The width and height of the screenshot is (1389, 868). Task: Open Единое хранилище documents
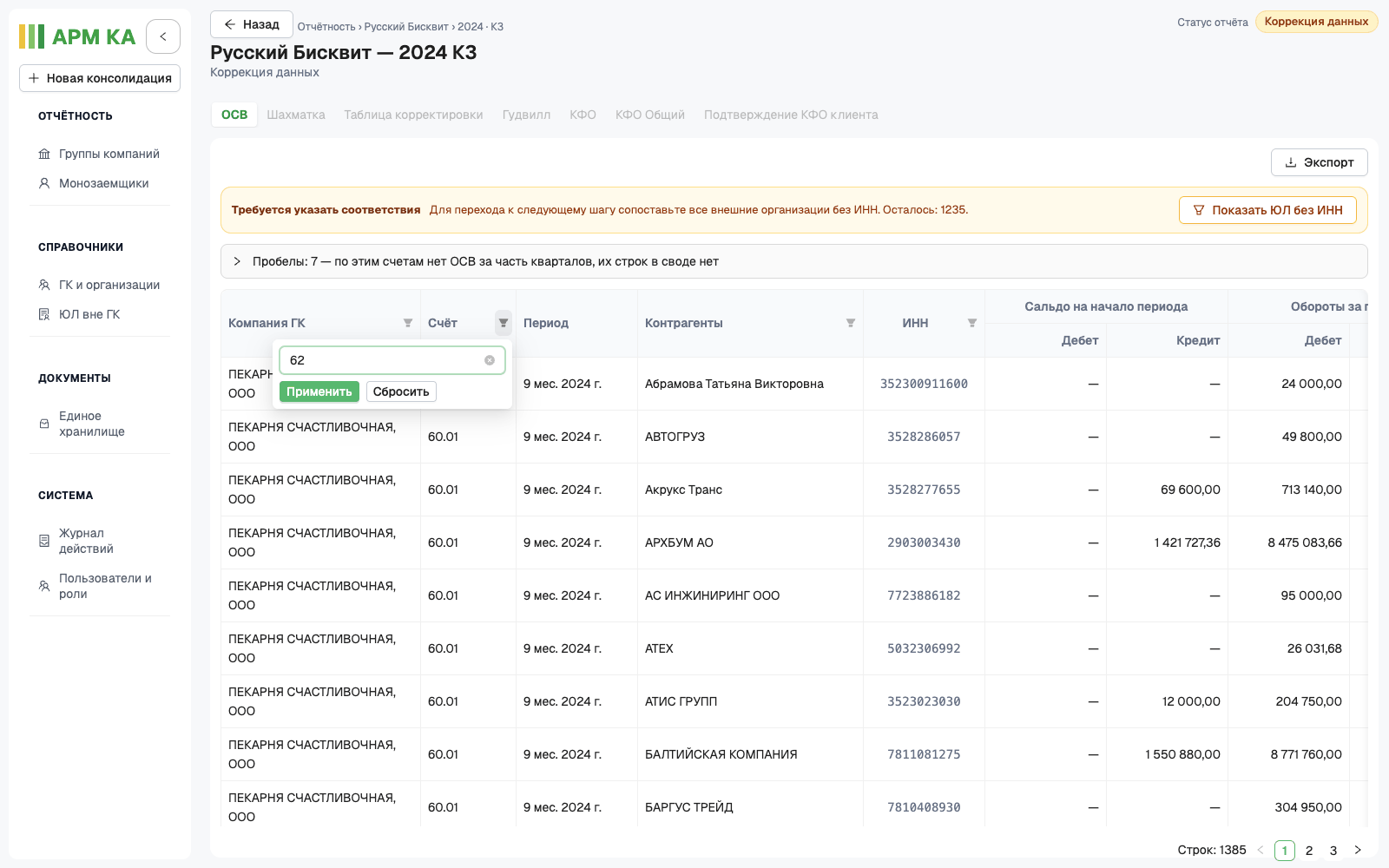pyautogui.click(x=100, y=424)
